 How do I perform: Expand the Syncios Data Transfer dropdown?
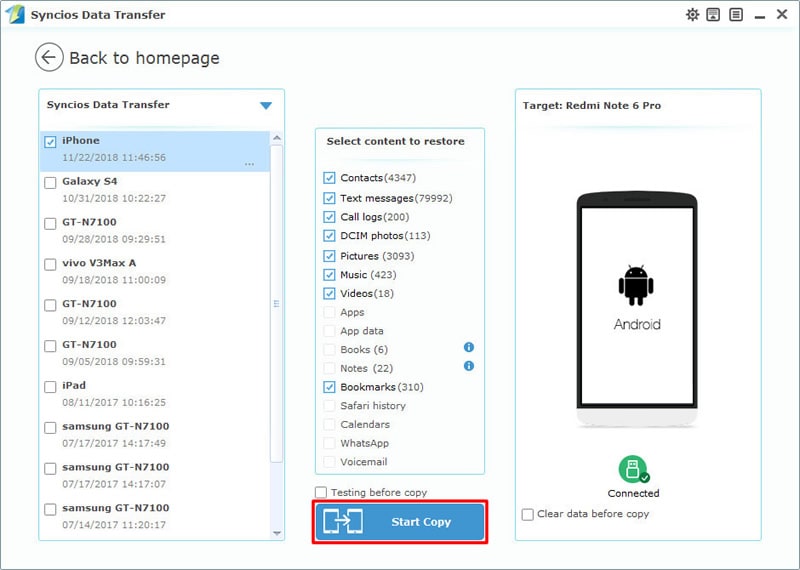pyautogui.click(x=266, y=106)
